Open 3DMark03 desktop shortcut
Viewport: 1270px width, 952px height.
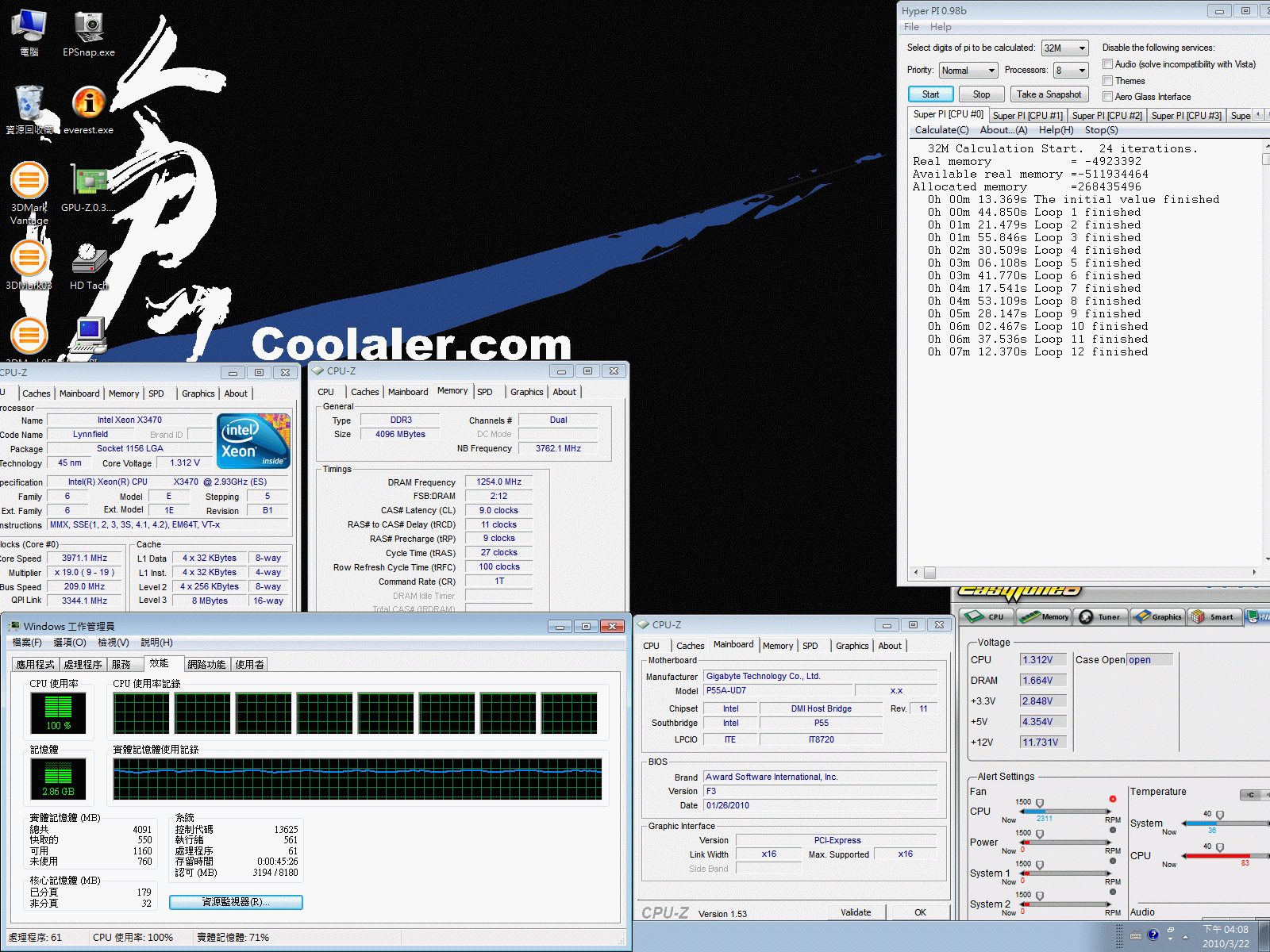coord(29,265)
